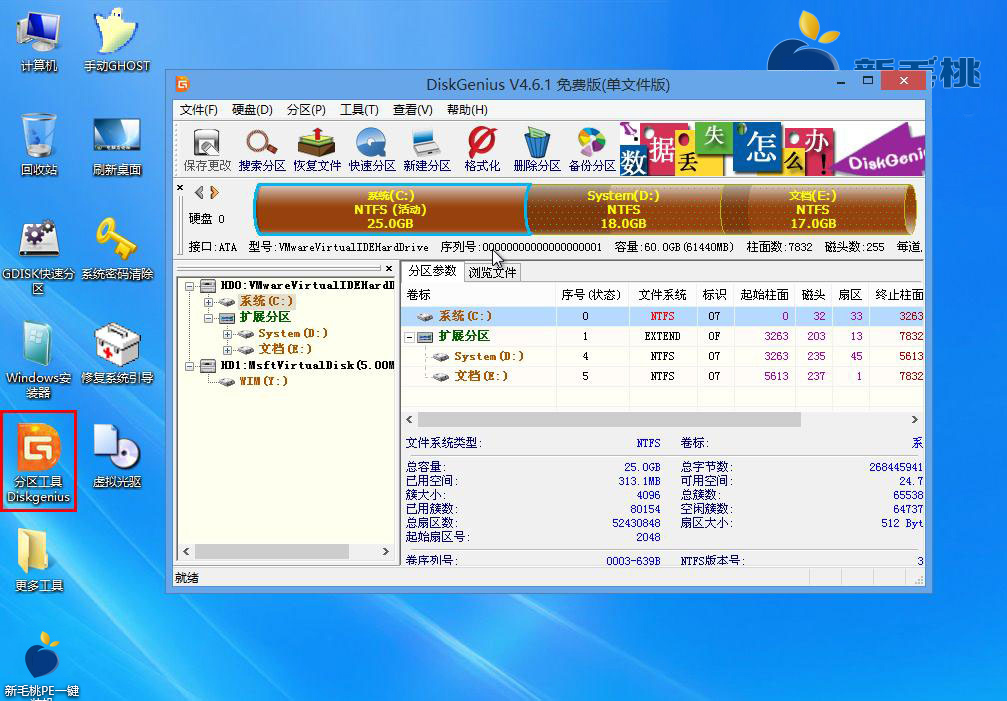The height and width of the screenshot is (701, 1007).
Task: Open 分区工具 Diskgenius desktop icon
Action: tap(39, 462)
